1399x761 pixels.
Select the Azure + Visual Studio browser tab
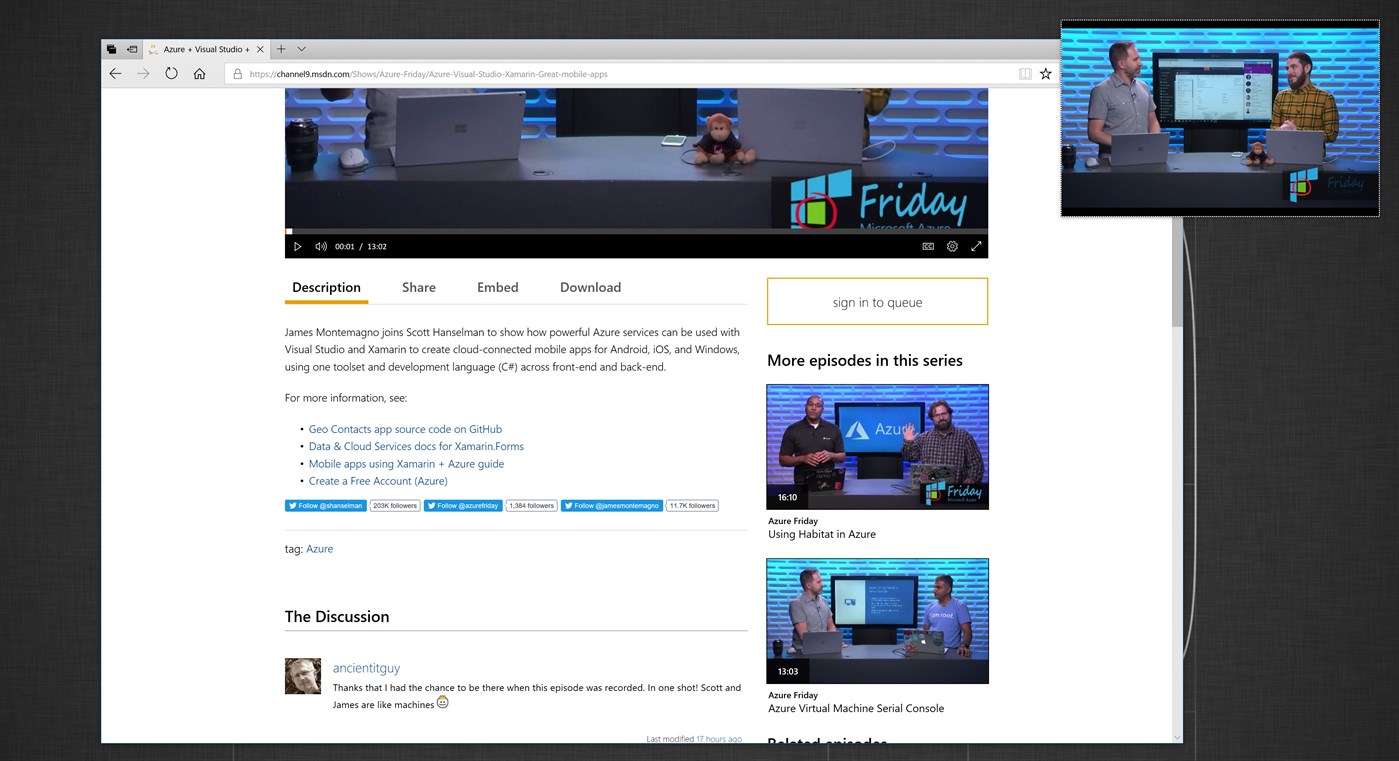[206, 49]
